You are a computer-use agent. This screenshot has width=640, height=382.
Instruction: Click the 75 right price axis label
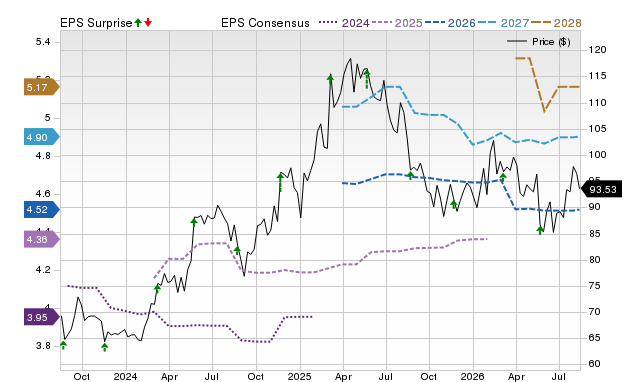(594, 286)
